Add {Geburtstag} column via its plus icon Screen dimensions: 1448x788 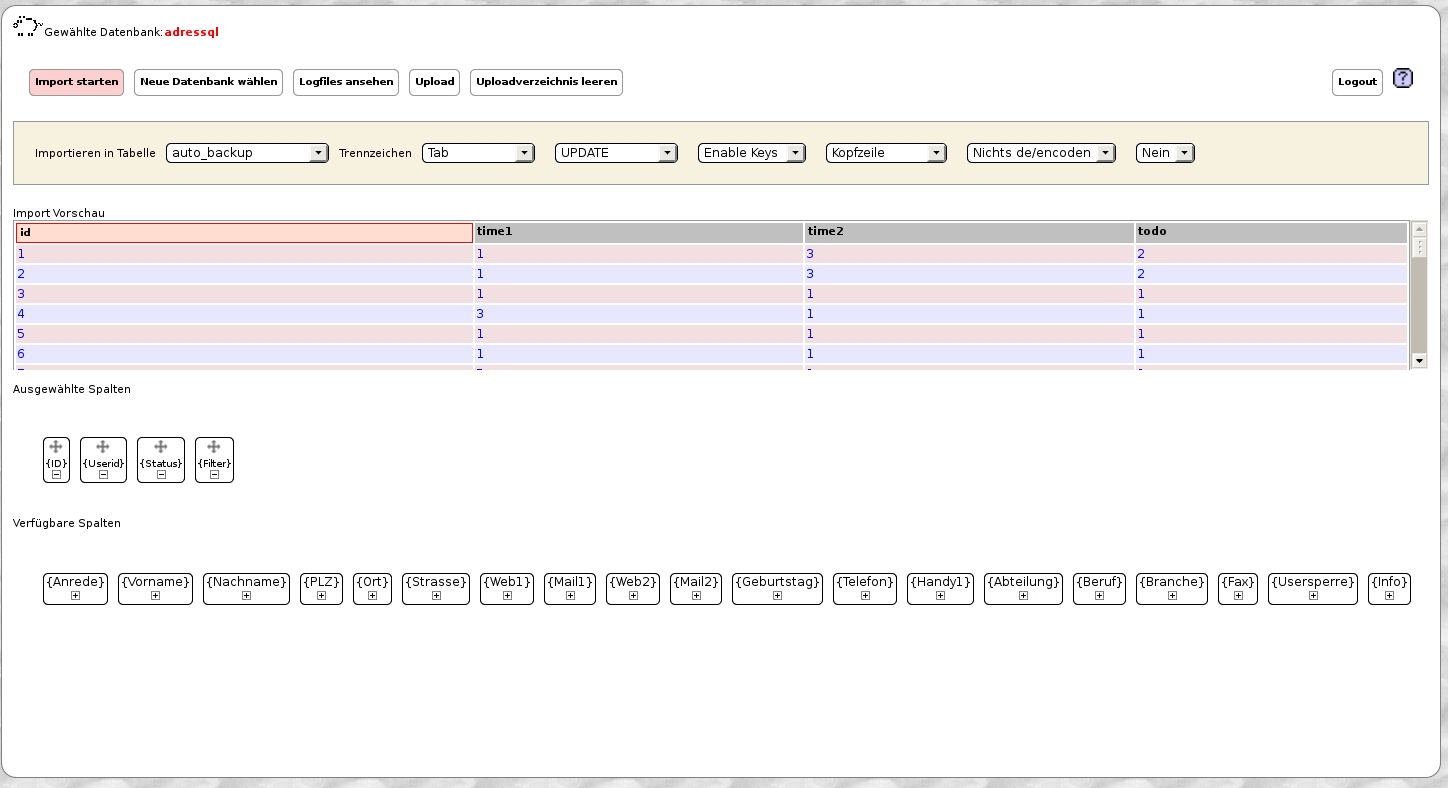pos(777,596)
